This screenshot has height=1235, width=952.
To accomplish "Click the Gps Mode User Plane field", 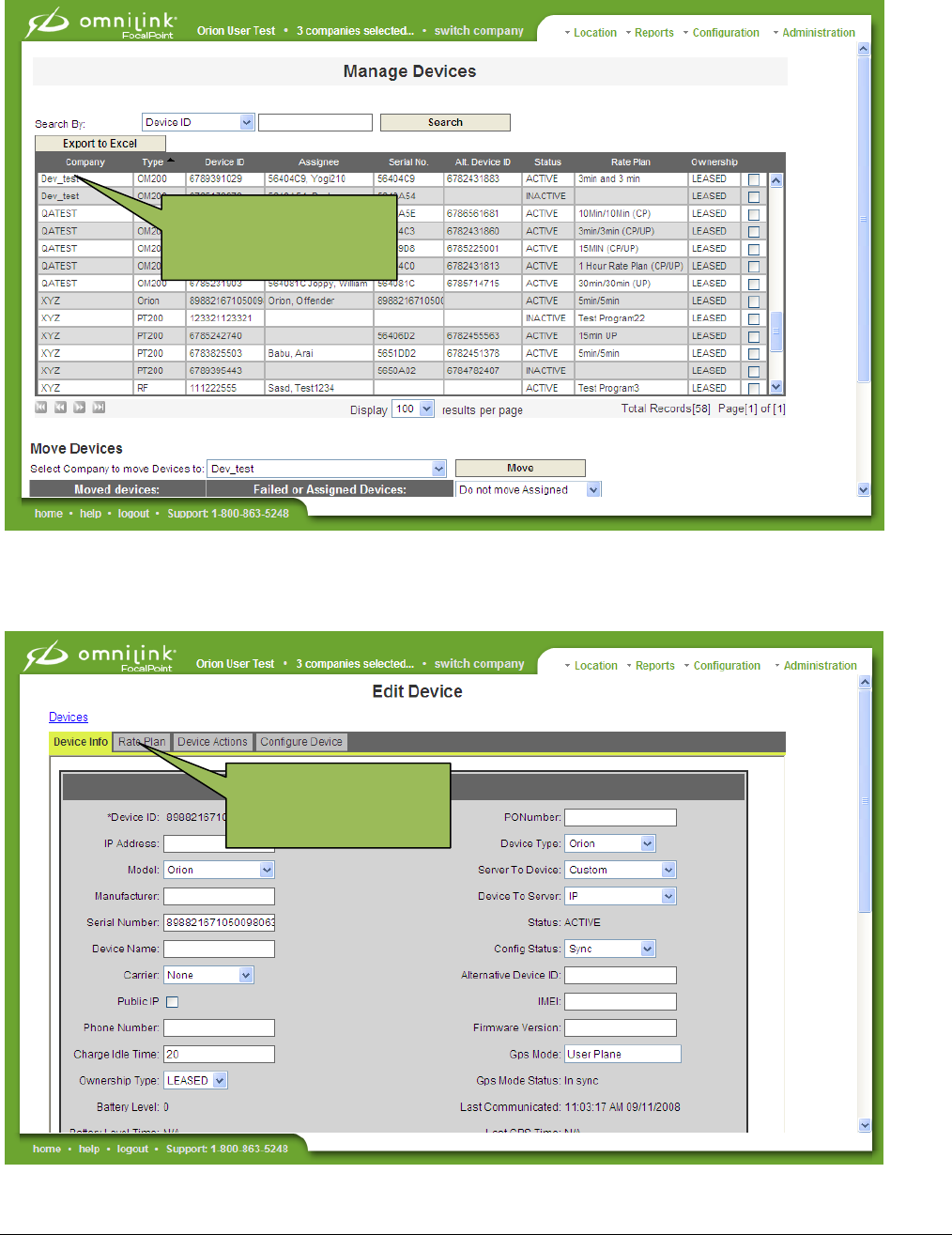I will click(622, 1054).
